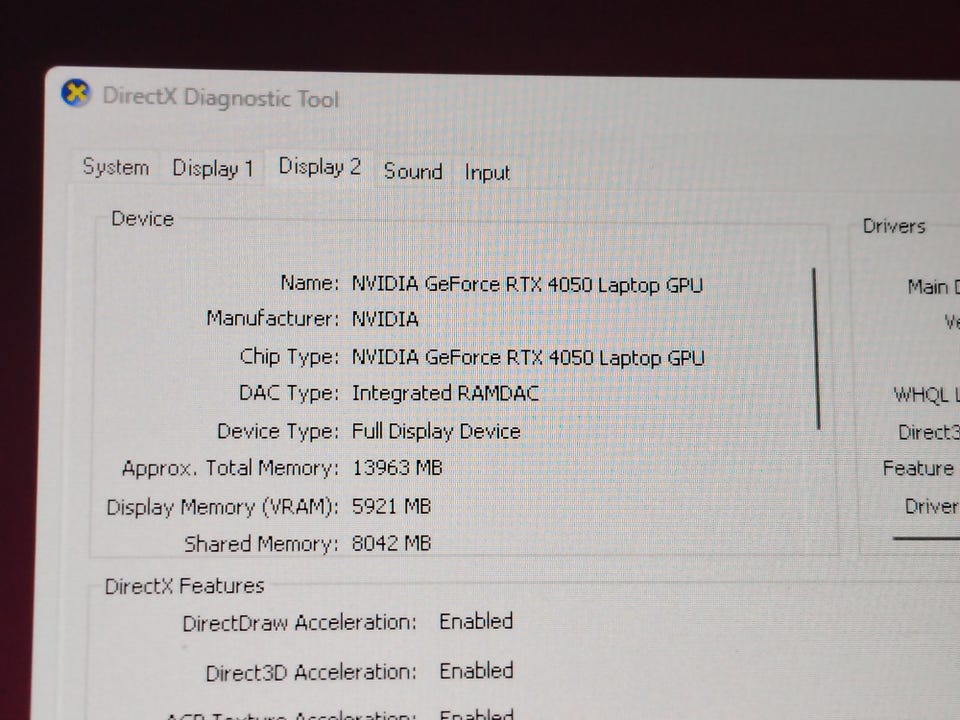The width and height of the screenshot is (960, 720).
Task: Click the Shared Memory: label
Action: (x=261, y=544)
